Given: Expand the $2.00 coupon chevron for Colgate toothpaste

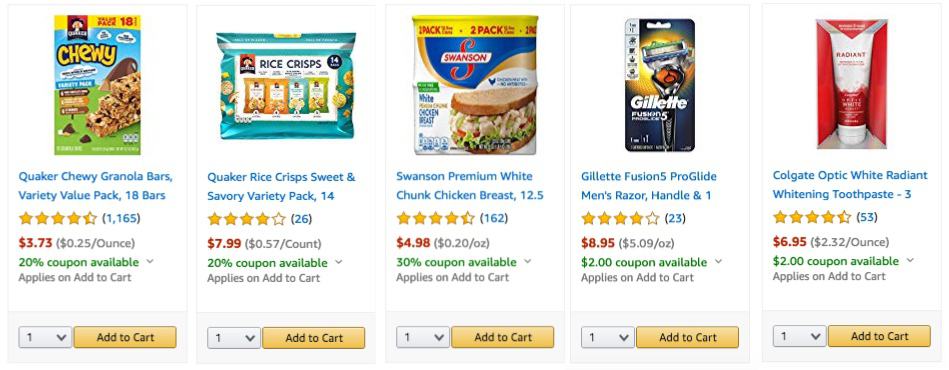Looking at the screenshot, I should pos(910,260).
